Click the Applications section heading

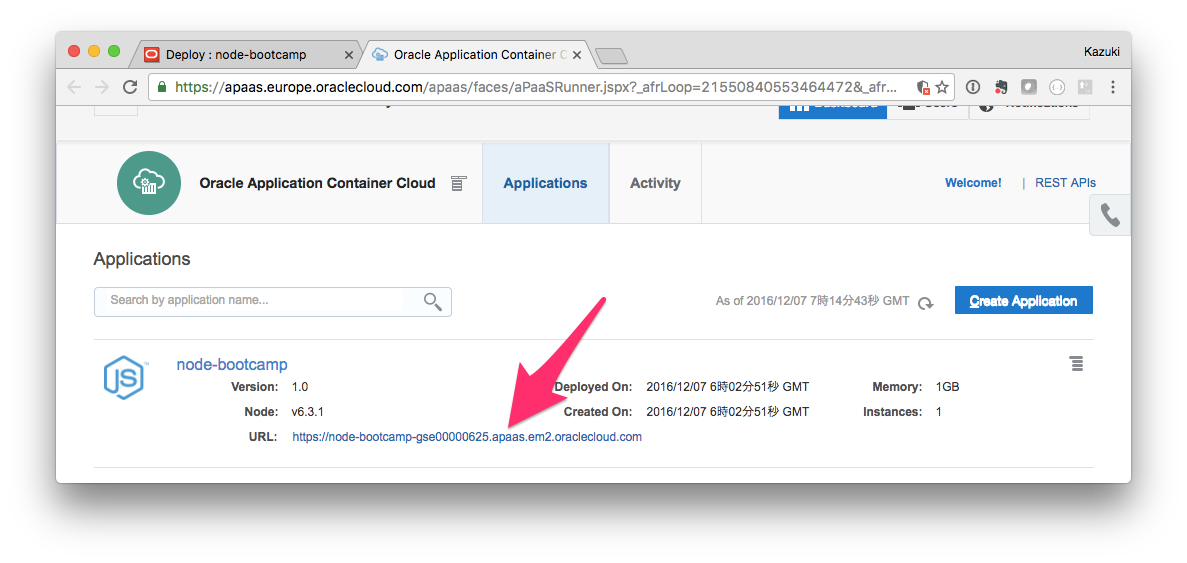[142, 259]
